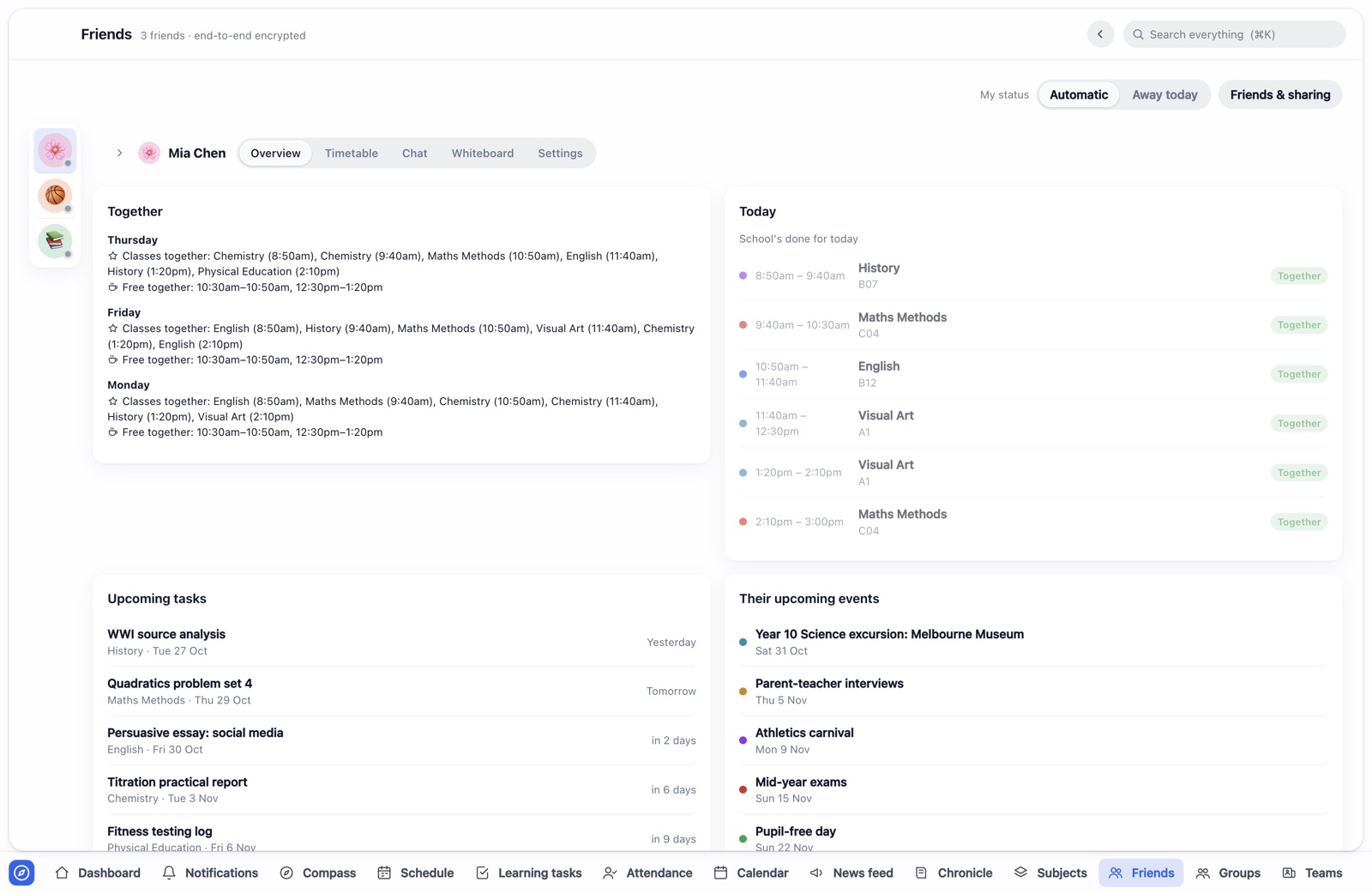The image size is (1372, 894).
Task: Click the History 8:50am class row
Action: point(1033,275)
